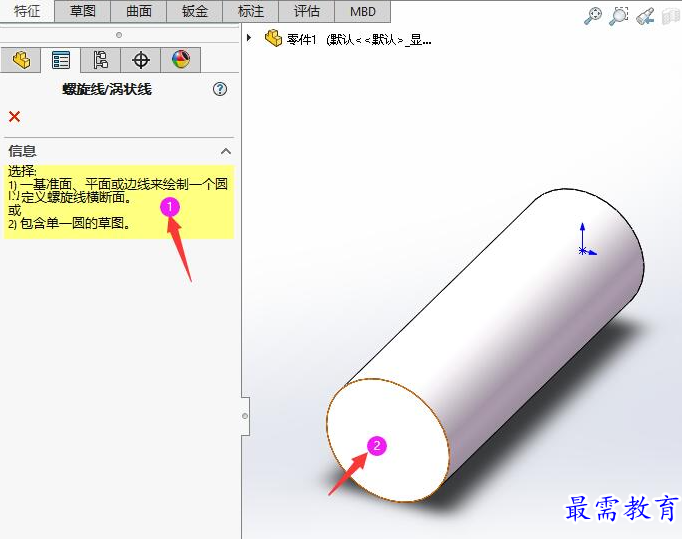Open the FeatureManager design tree tab icon
The height and width of the screenshot is (540, 687).
pos(21,60)
